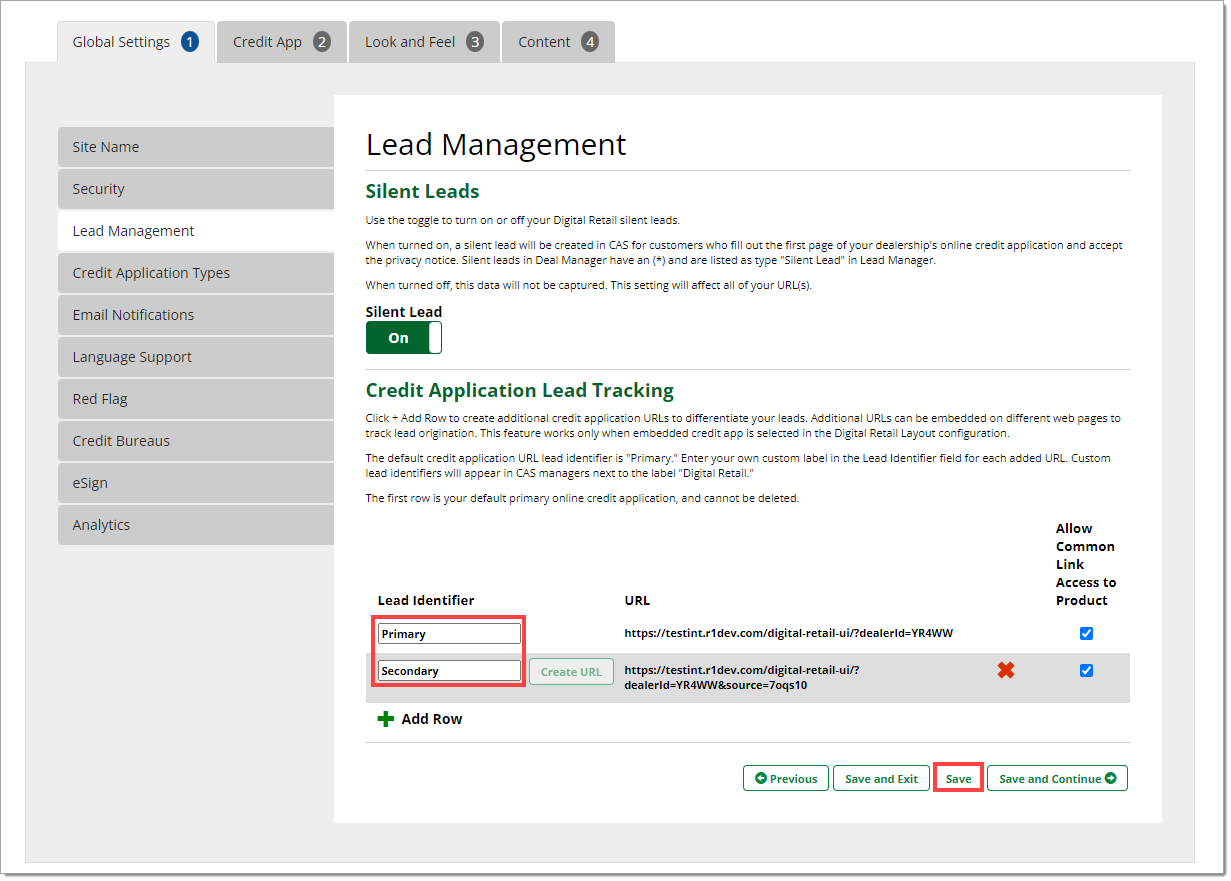Click Save and Continue button

[1057, 778]
